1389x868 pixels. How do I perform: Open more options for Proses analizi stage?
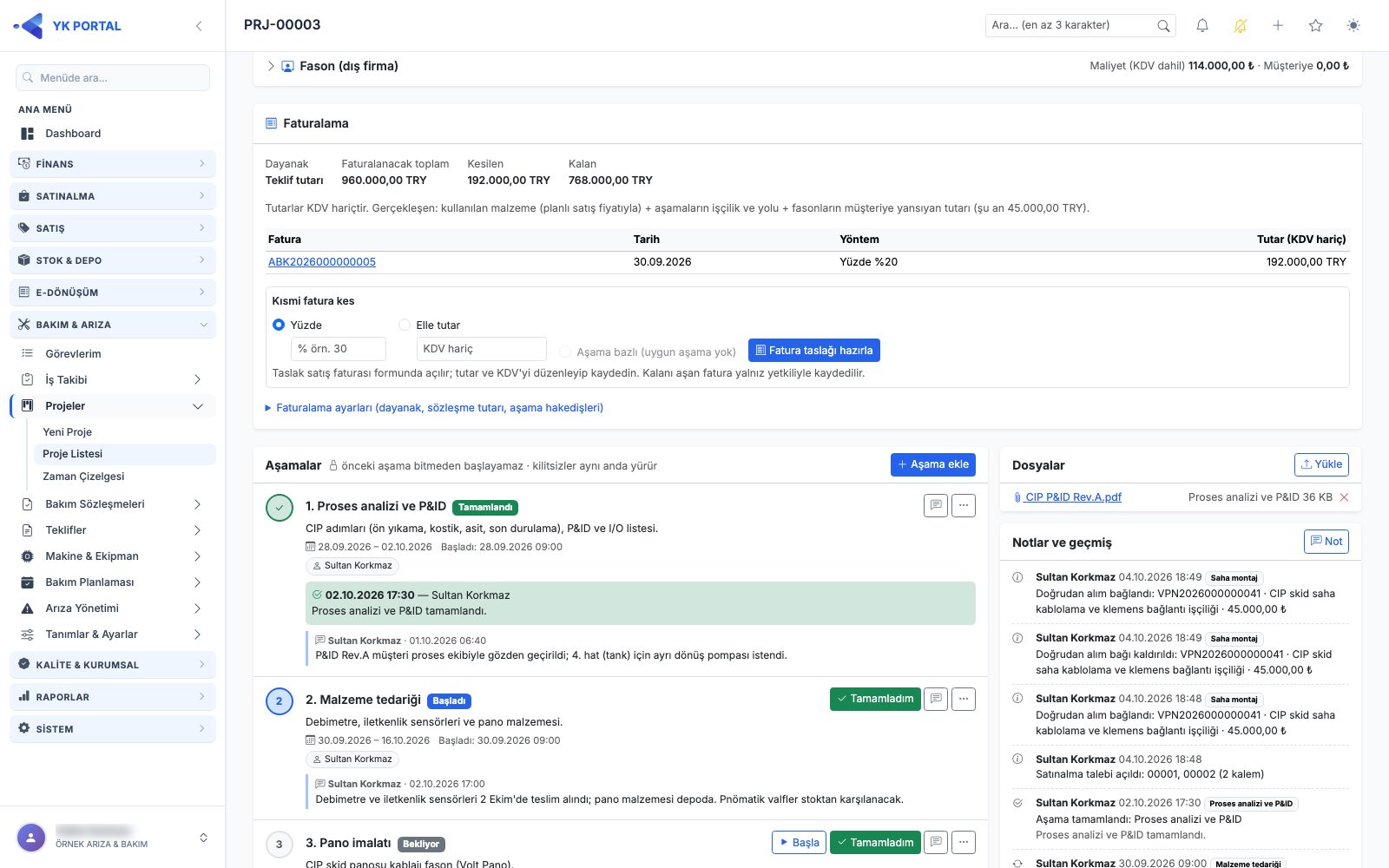pos(964,505)
